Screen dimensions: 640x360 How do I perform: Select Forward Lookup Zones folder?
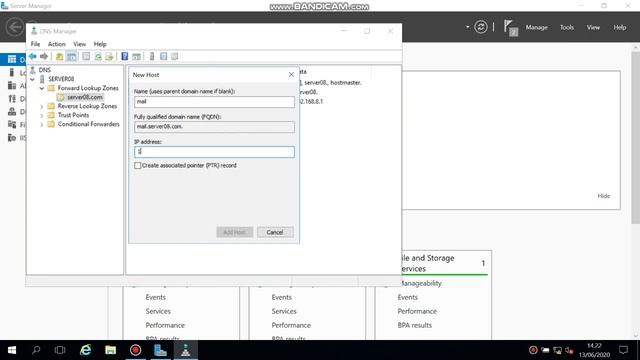point(88,88)
